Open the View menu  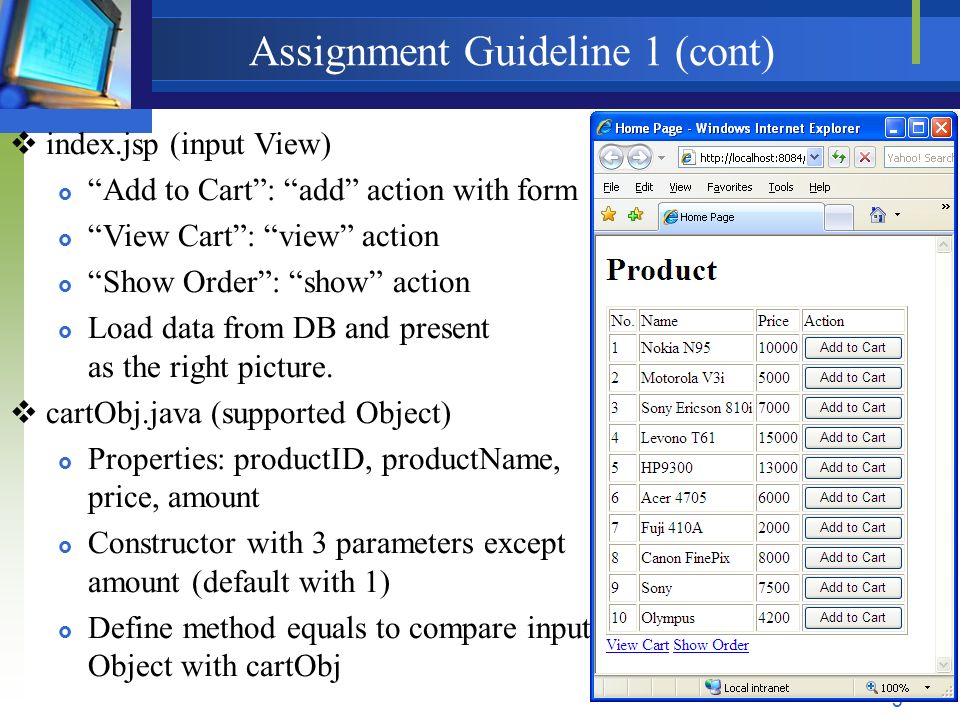(x=680, y=187)
